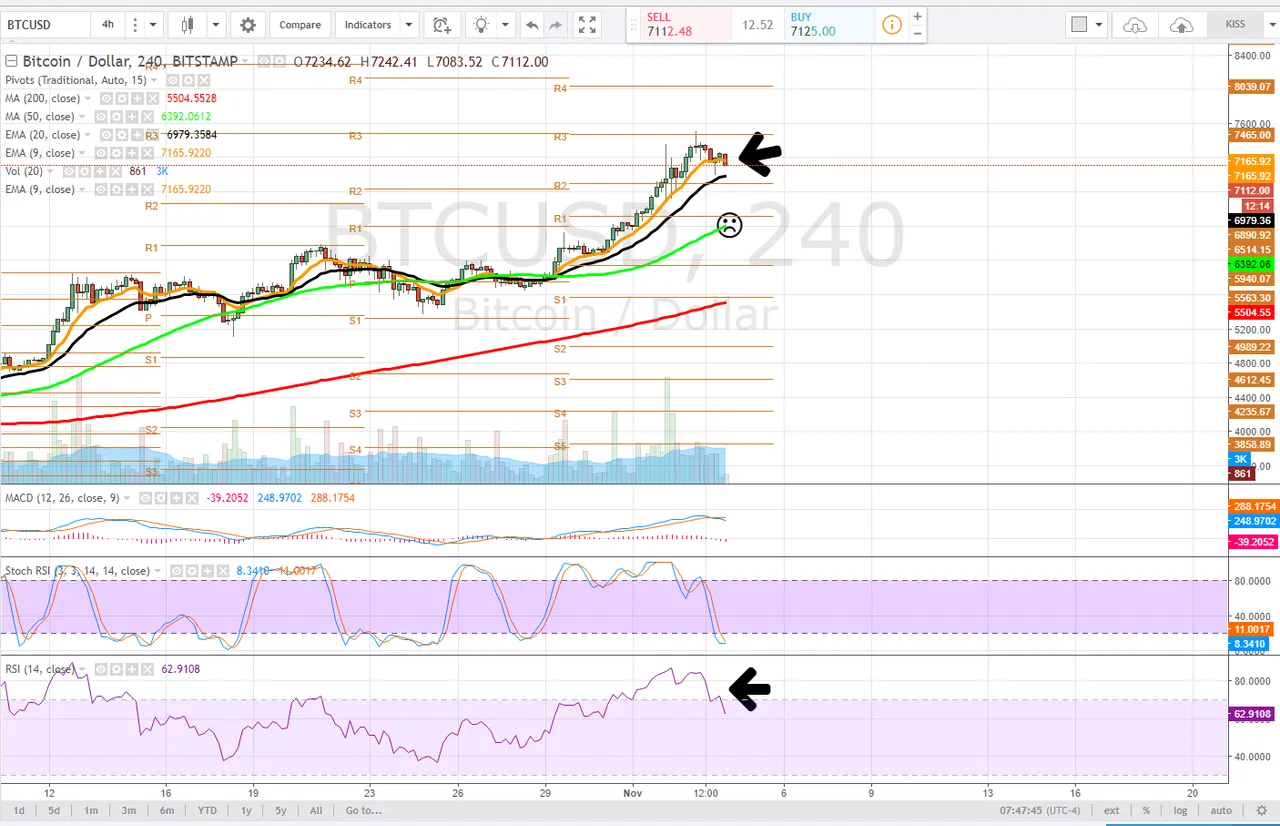
Task: Redo the chart action
Action: point(556,25)
